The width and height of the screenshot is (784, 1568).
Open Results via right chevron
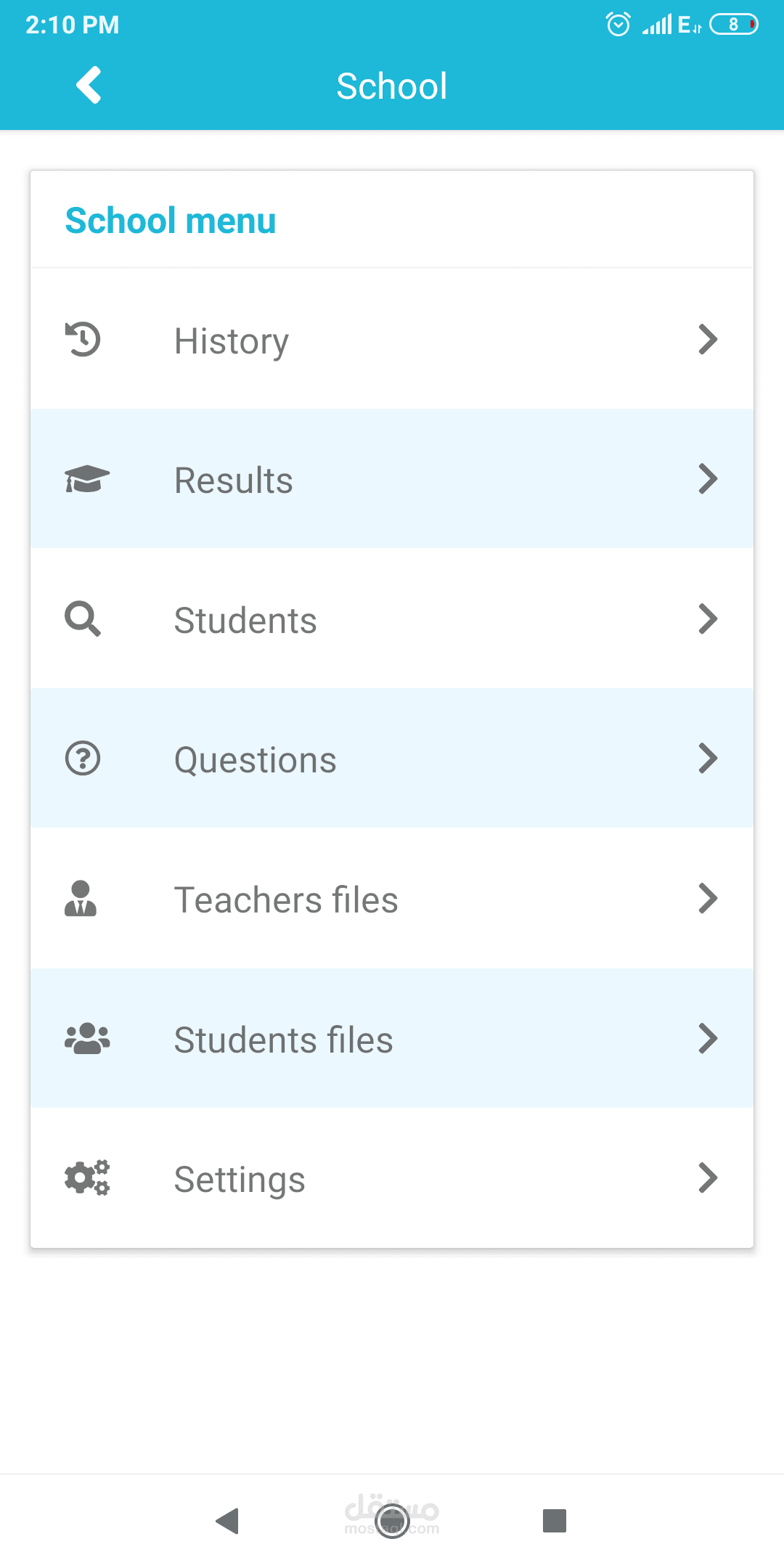coord(708,479)
